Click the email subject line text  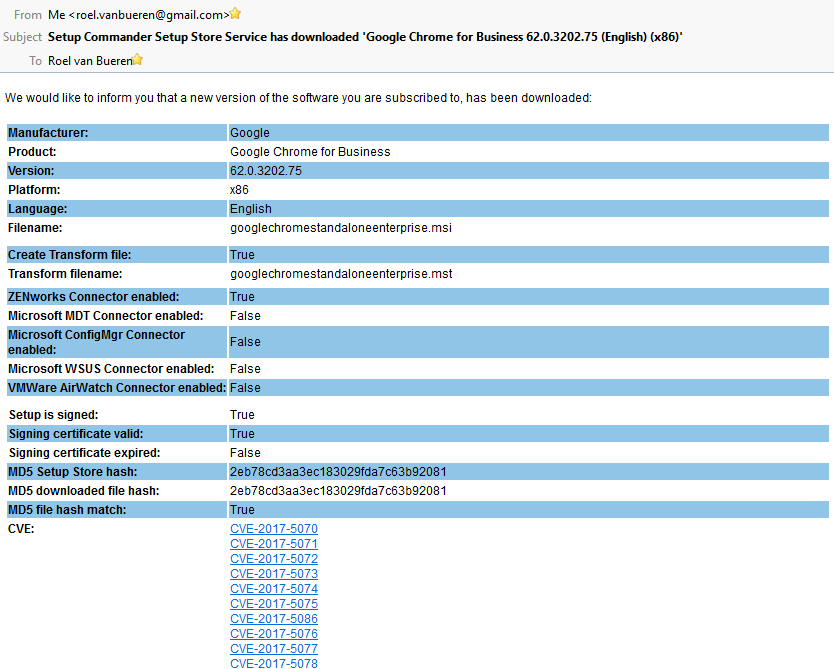[x=365, y=37]
